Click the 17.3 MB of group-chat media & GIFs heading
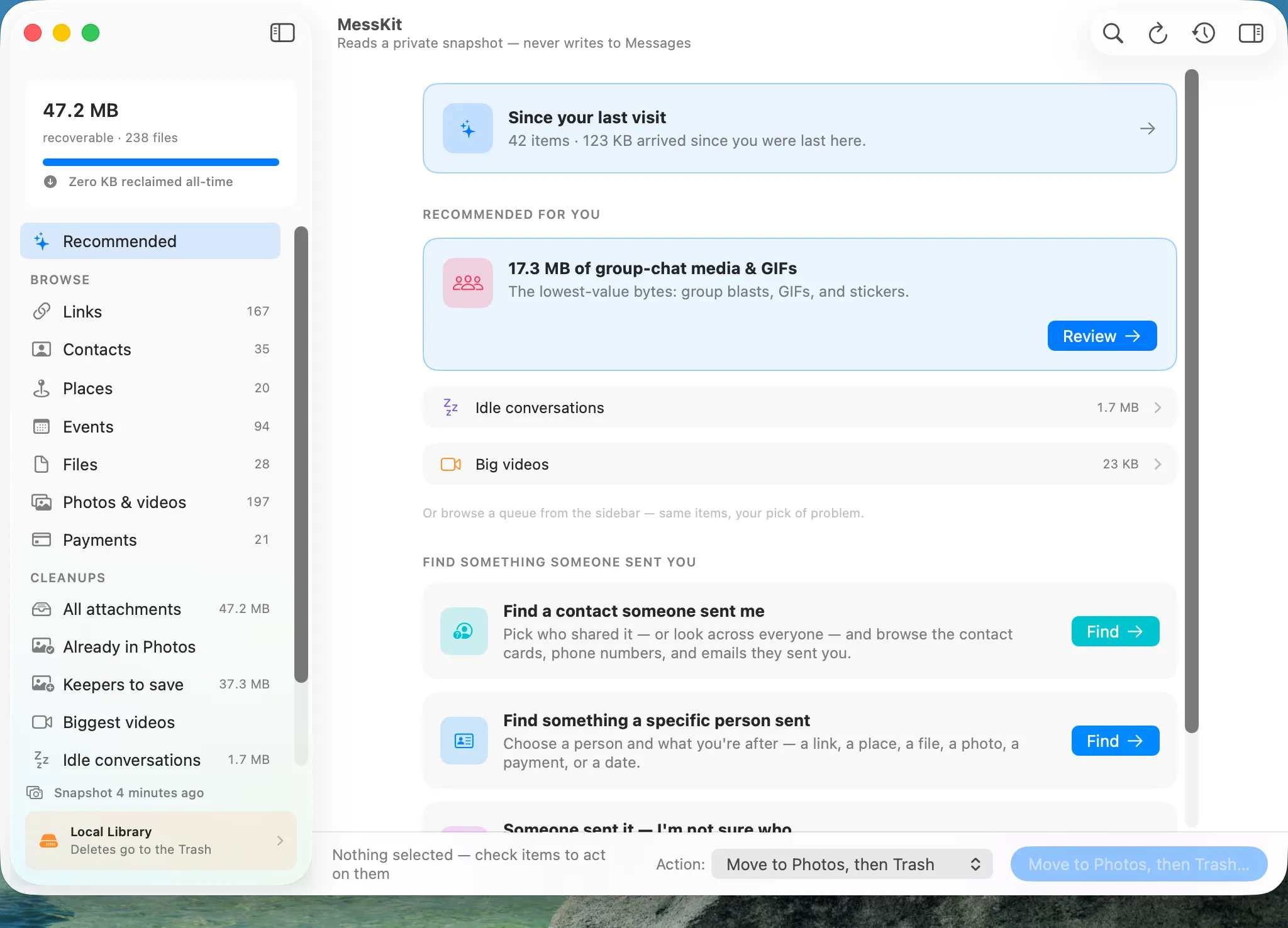Image resolution: width=1288 pixels, height=928 pixels. (652, 268)
